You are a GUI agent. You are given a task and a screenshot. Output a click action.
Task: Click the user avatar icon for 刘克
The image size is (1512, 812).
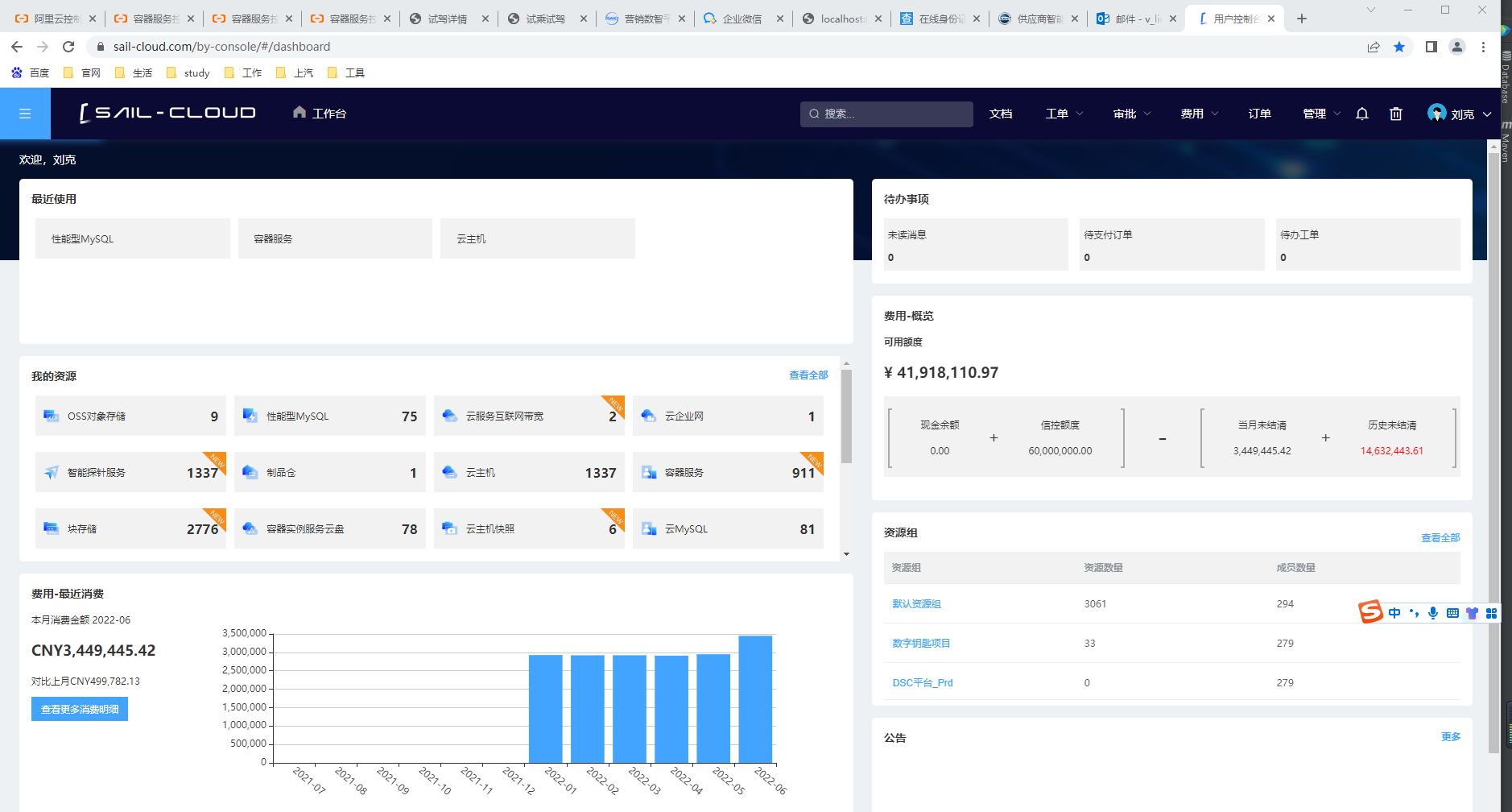1436,113
